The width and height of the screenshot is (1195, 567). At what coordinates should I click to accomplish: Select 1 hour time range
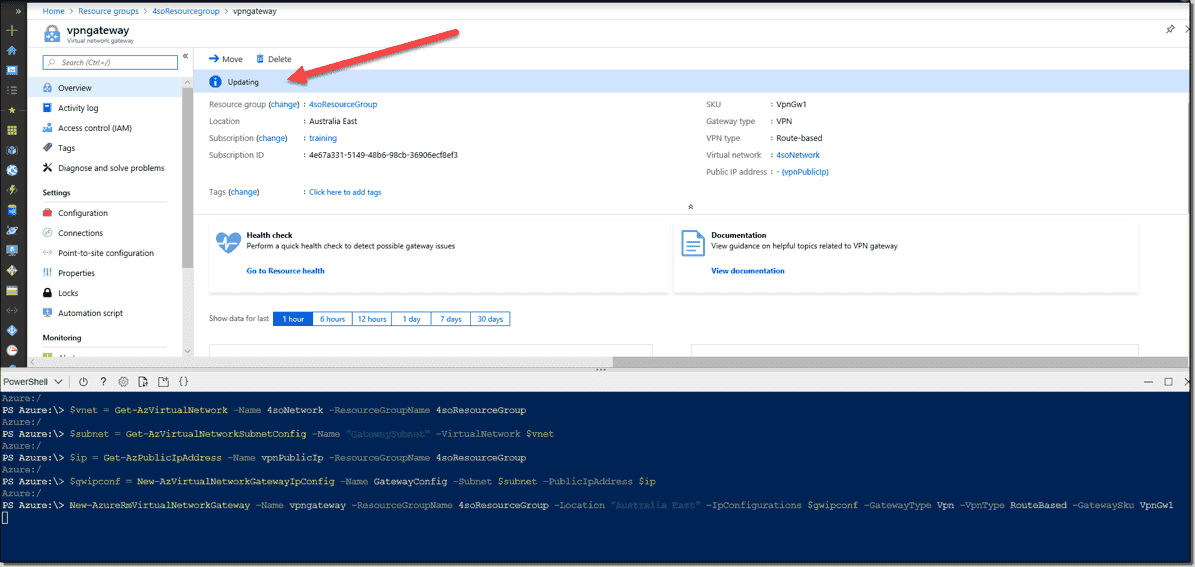pos(293,319)
